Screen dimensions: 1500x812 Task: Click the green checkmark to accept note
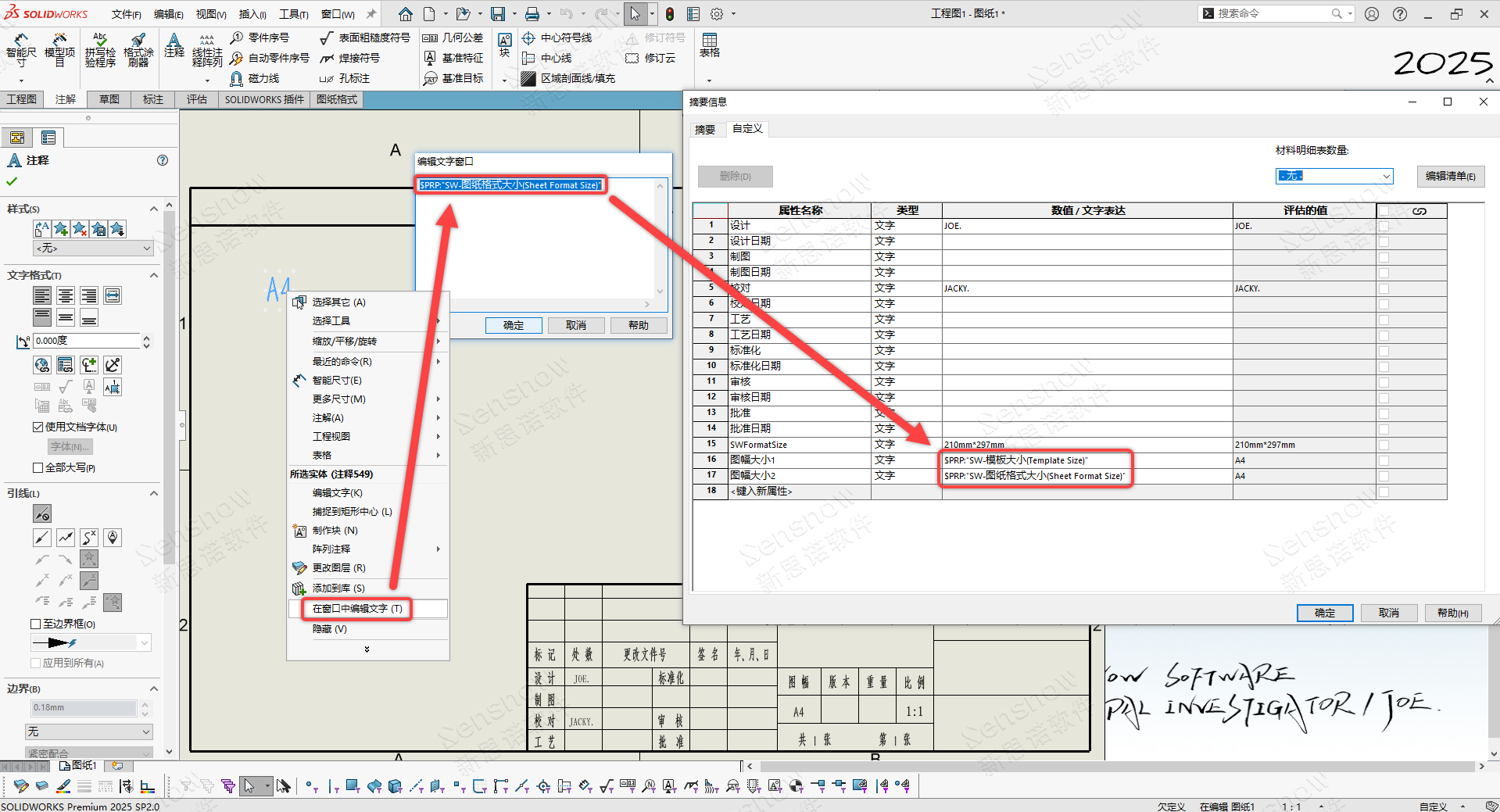coord(12,181)
